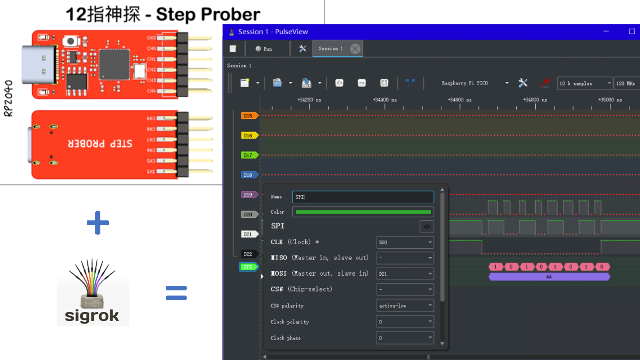Click the Run capture button
Viewport: 640px width, 360px height.
[x=264, y=49]
